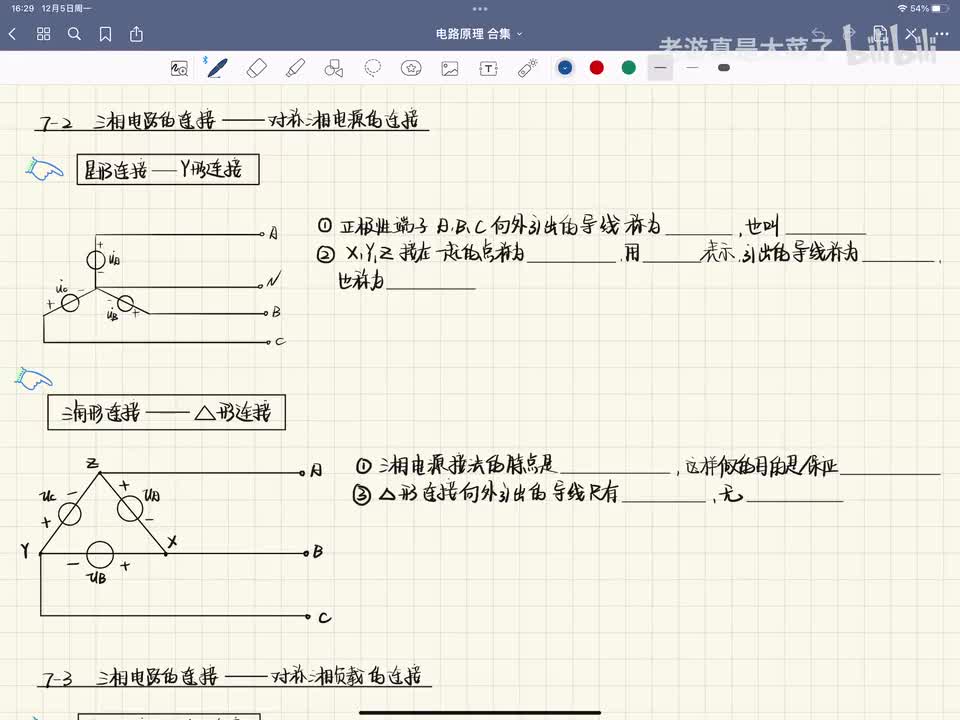
Task: Tap the 星形连接—Y形连接 boxed heading
Action: (168, 170)
